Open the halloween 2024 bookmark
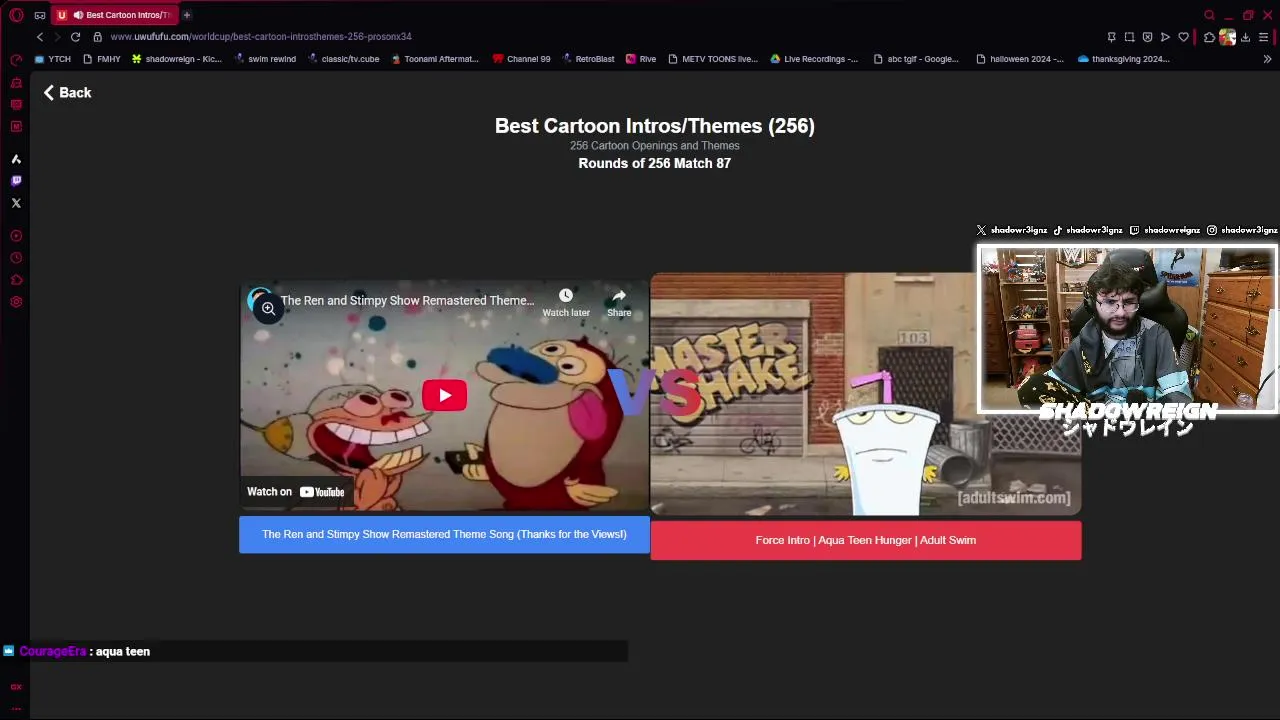 (1020, 59)
